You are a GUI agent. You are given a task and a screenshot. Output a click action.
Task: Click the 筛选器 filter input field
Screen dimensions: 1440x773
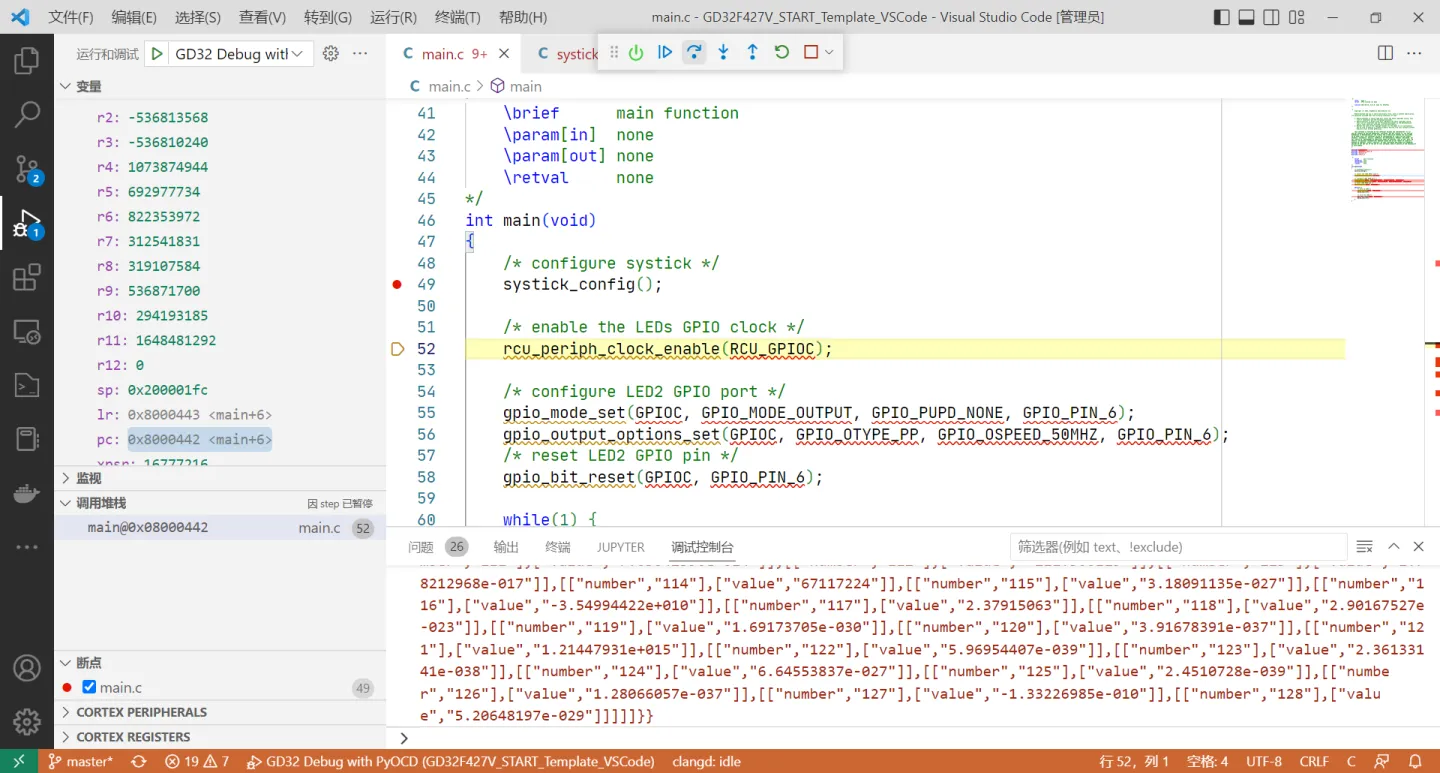coord(1180,546)
